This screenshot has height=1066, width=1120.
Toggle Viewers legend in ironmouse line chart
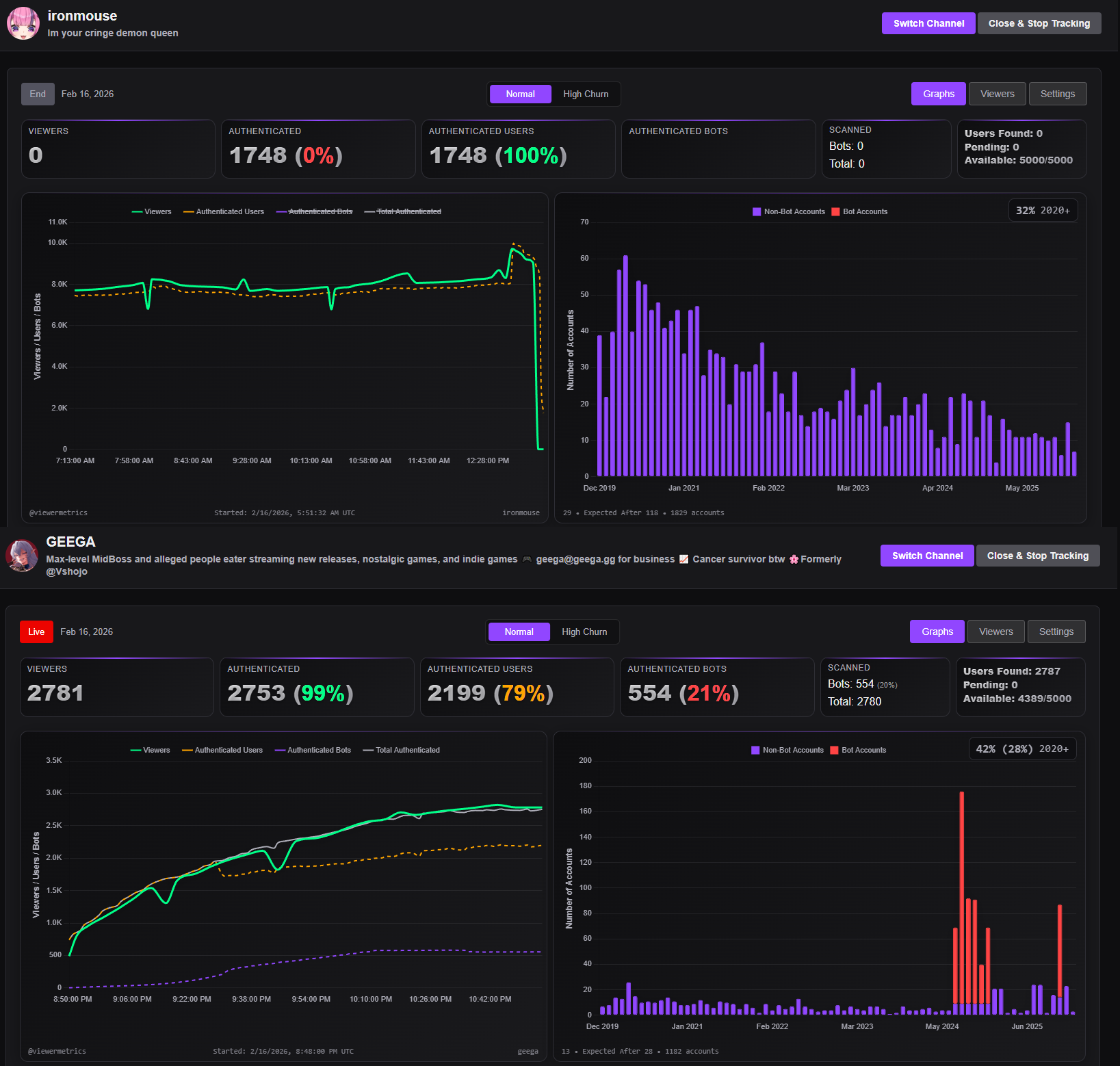pyautogui.click(x=151, y=211)
